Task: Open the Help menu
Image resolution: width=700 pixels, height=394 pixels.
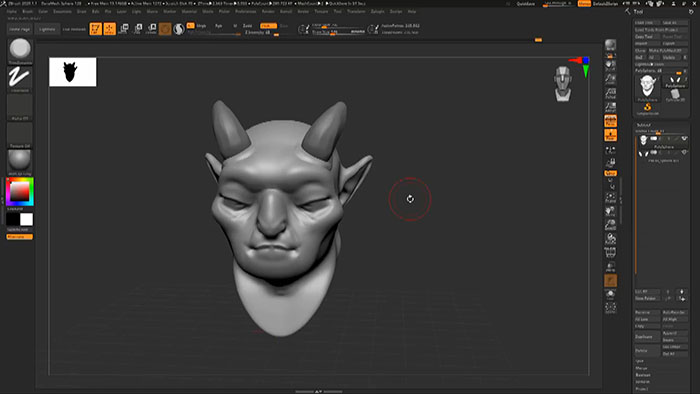Action: [x=412, y=11]
